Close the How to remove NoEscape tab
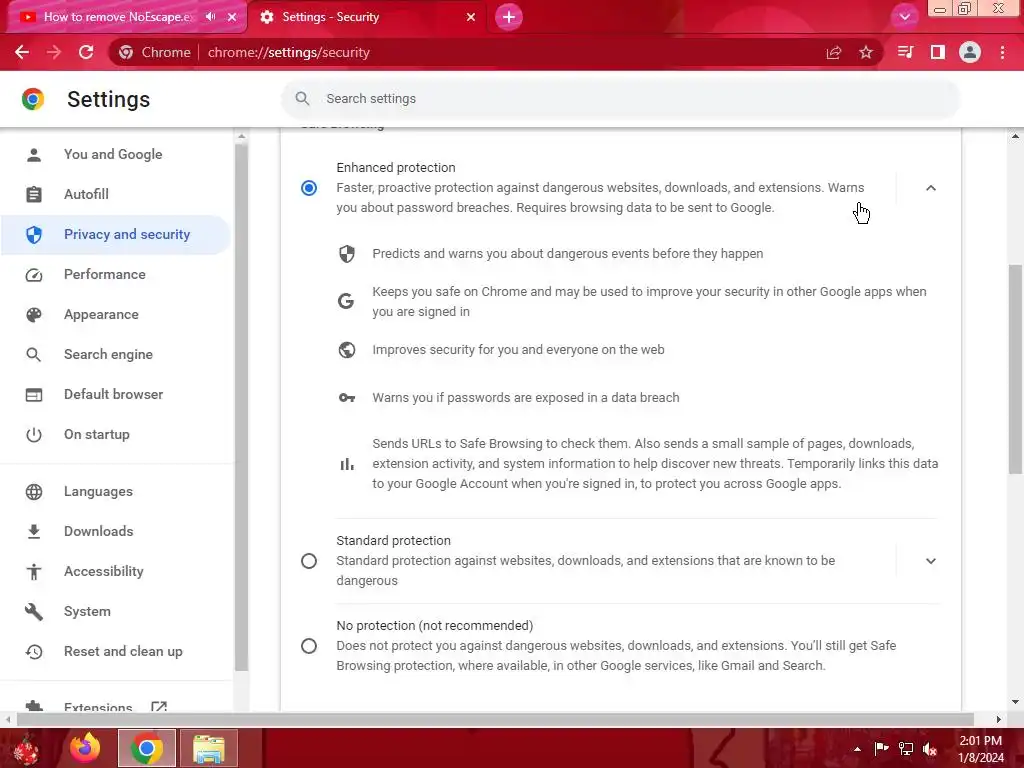 point(232,17)
